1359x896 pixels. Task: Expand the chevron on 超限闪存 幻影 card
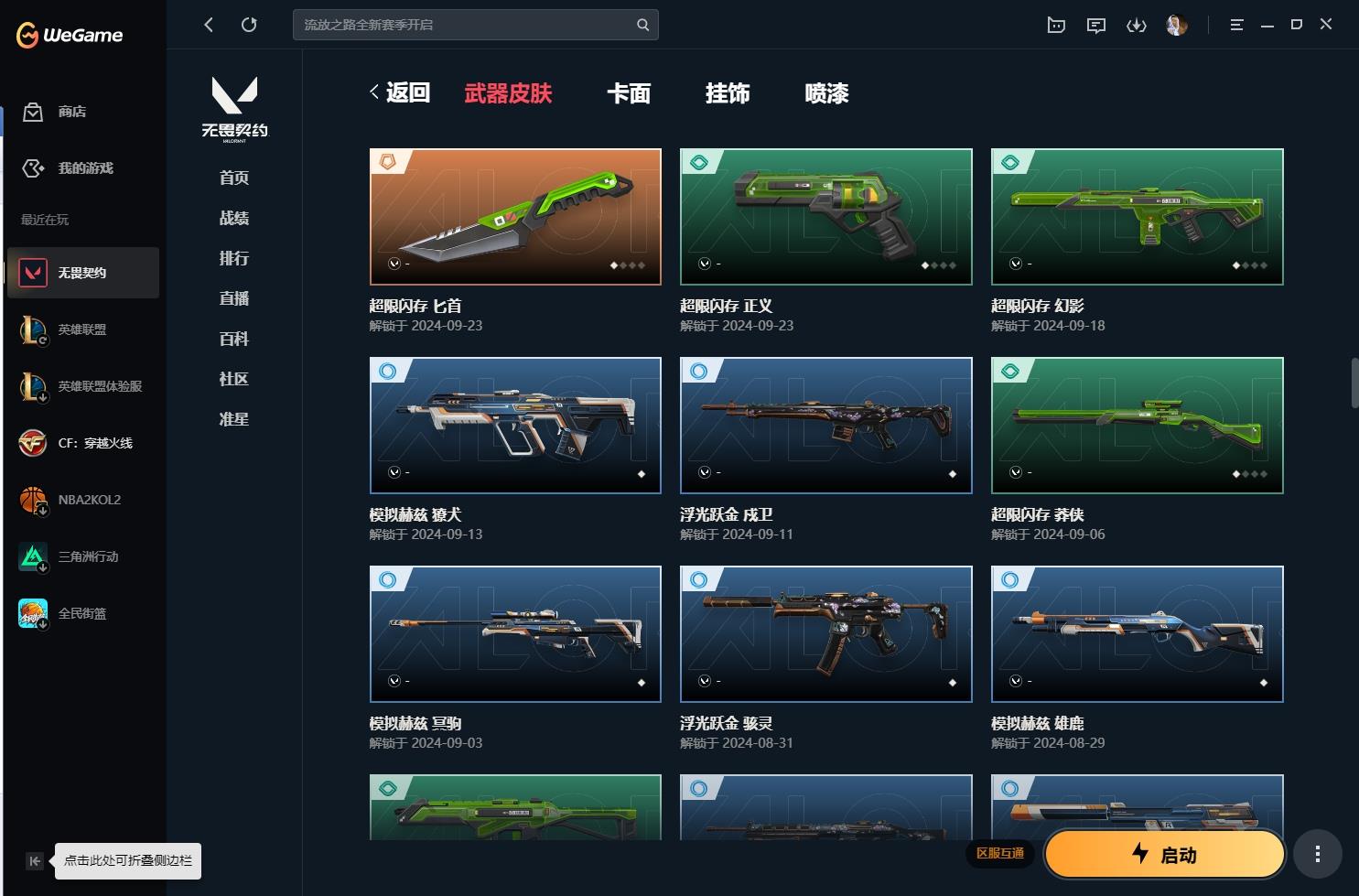1016,264
